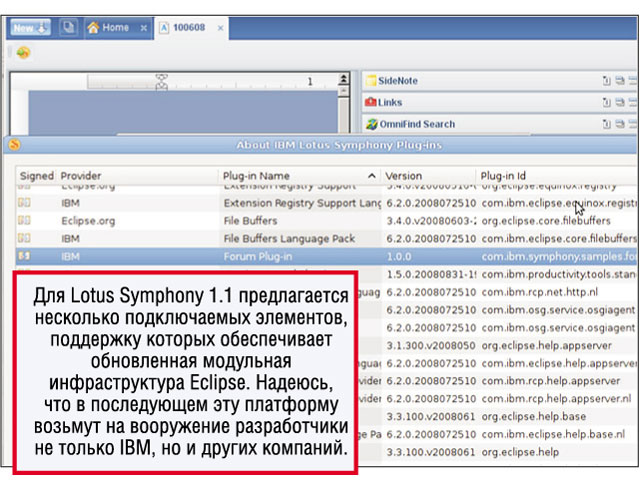Select the Eclipse.org cell in File Buffers row
Screen dimensions: 640x482
(88, 221)
